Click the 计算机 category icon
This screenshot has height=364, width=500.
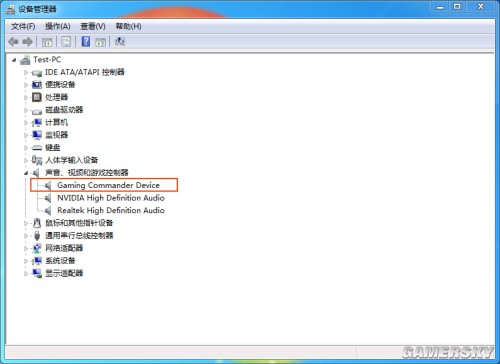37,123
